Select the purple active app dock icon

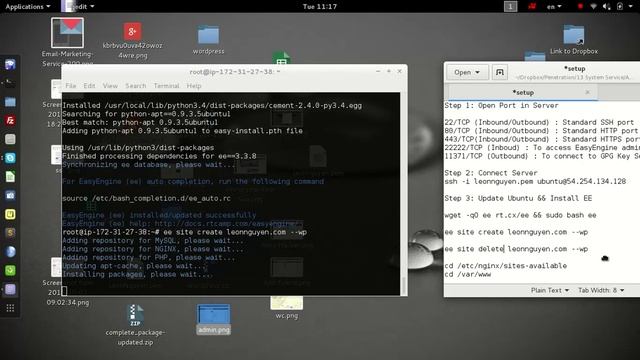point(10,289)
